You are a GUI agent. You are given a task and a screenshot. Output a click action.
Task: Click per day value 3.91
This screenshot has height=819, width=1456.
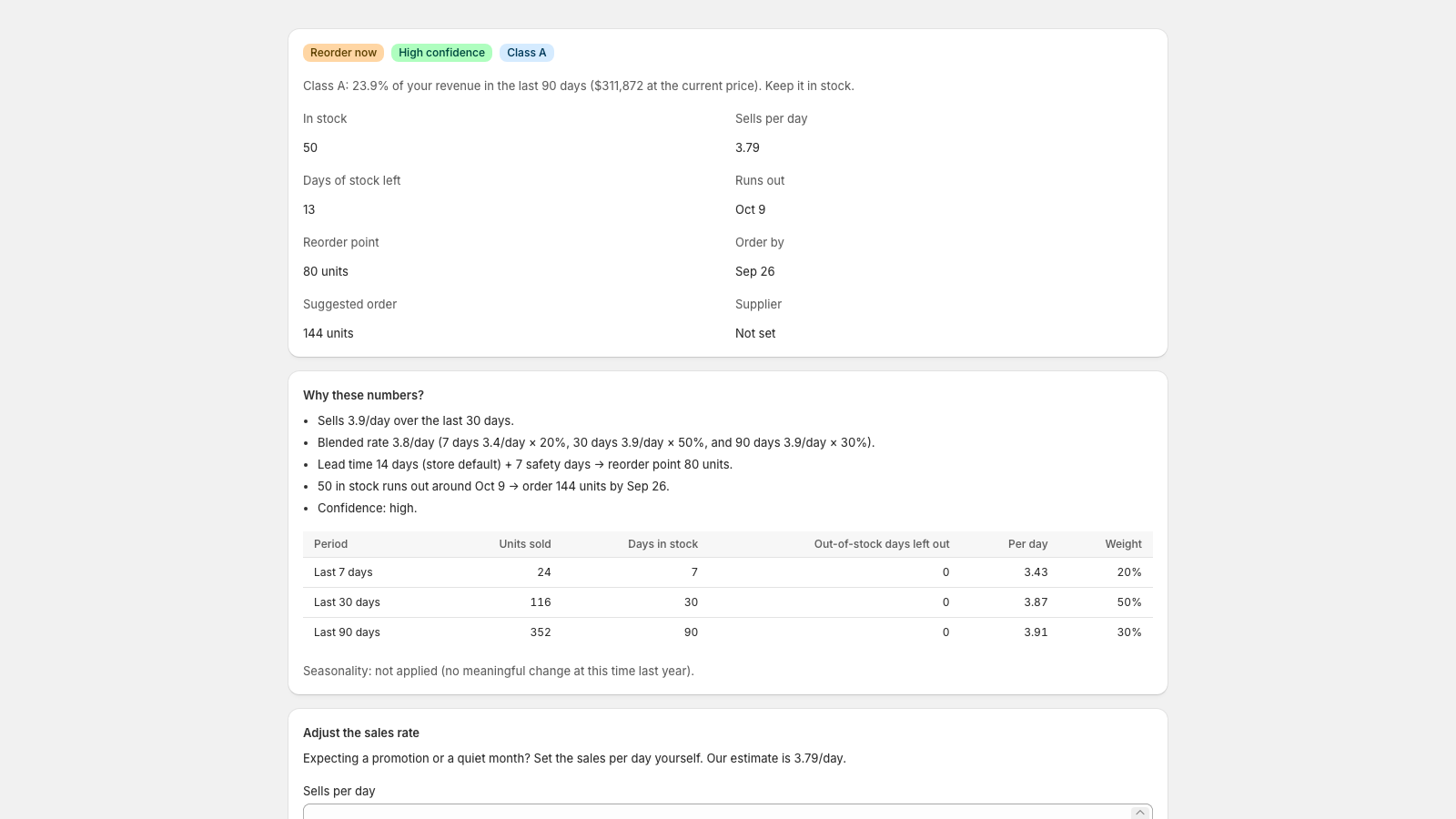coord(1036,632)
